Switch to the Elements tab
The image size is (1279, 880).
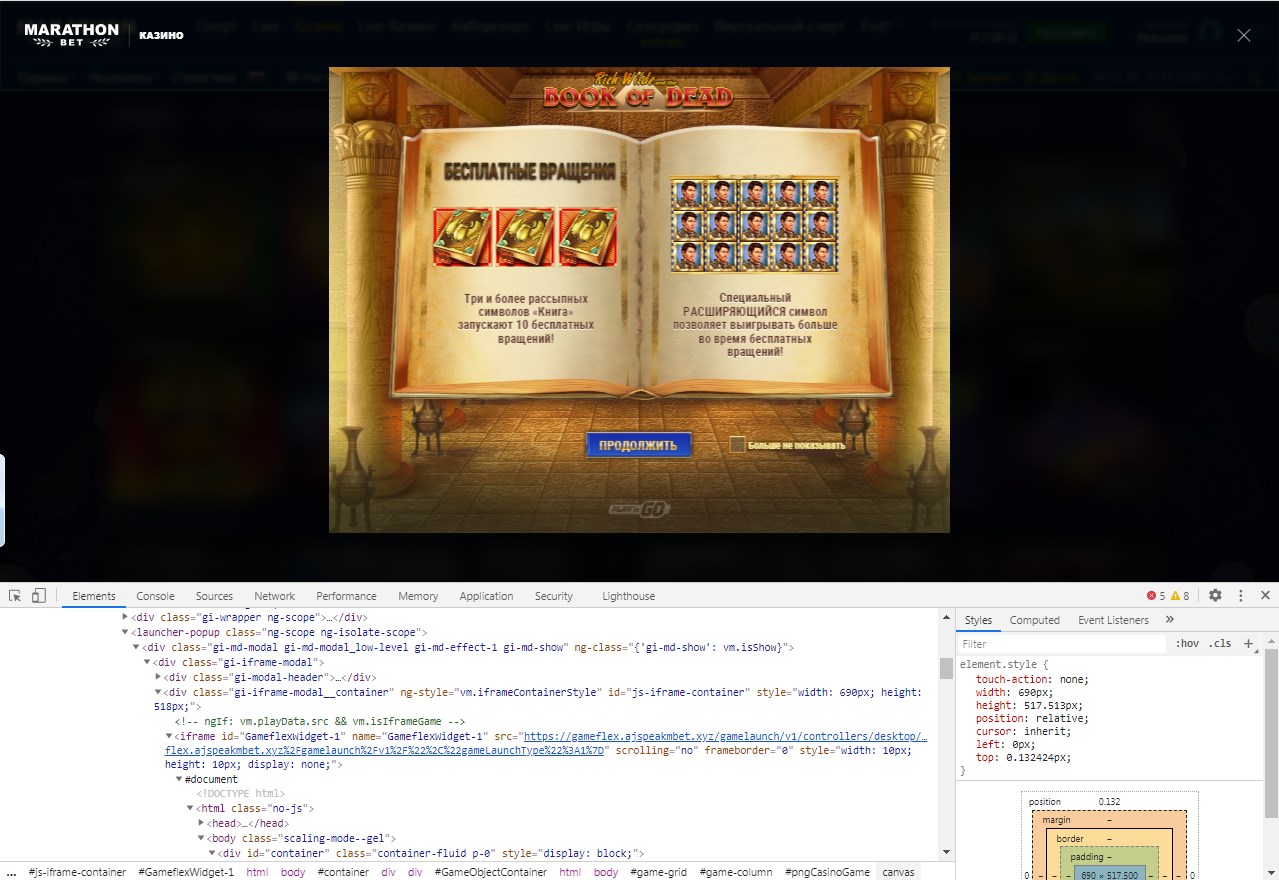coord(94,596)
